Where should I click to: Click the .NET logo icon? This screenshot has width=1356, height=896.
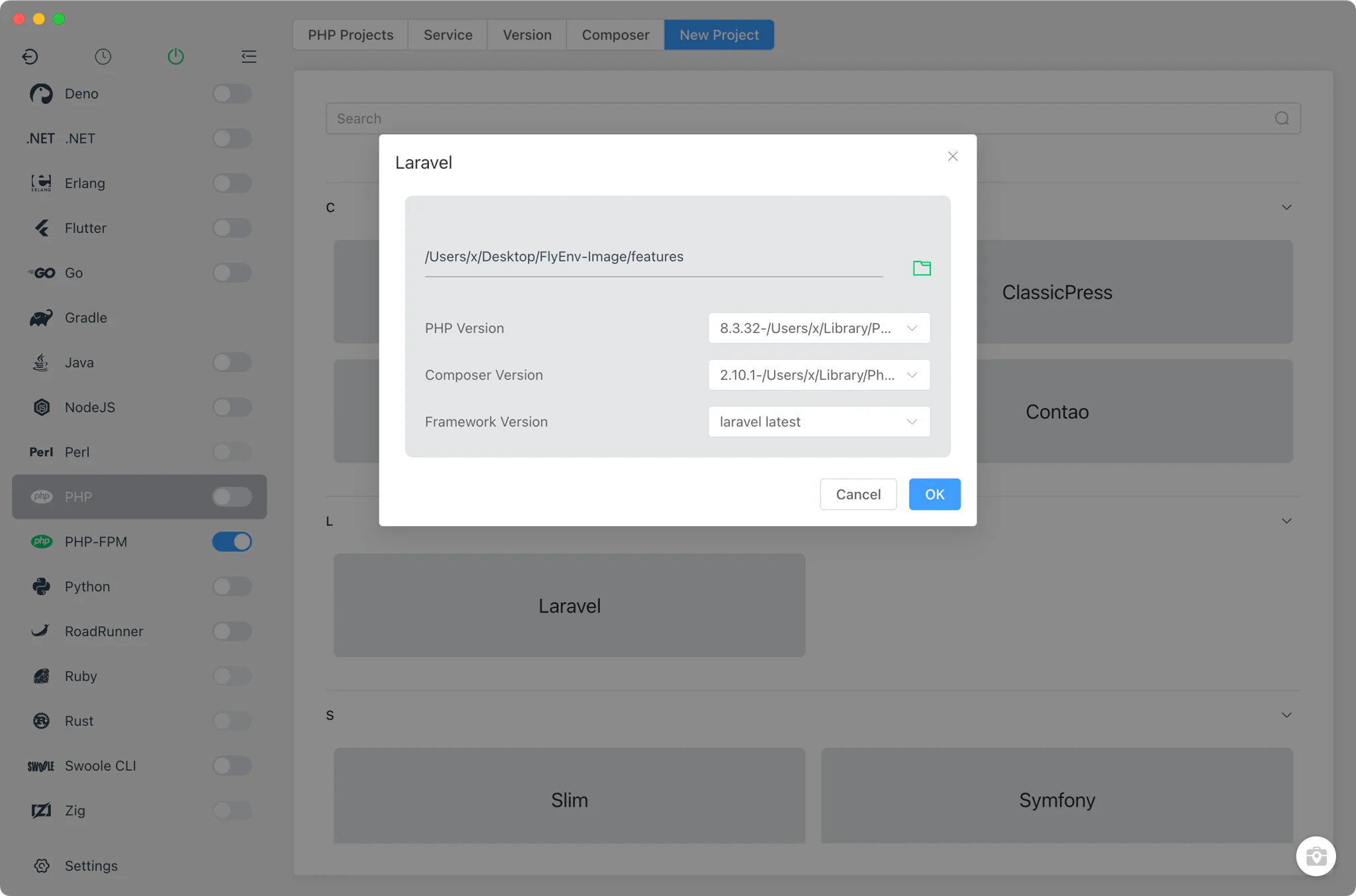(41, 138)
